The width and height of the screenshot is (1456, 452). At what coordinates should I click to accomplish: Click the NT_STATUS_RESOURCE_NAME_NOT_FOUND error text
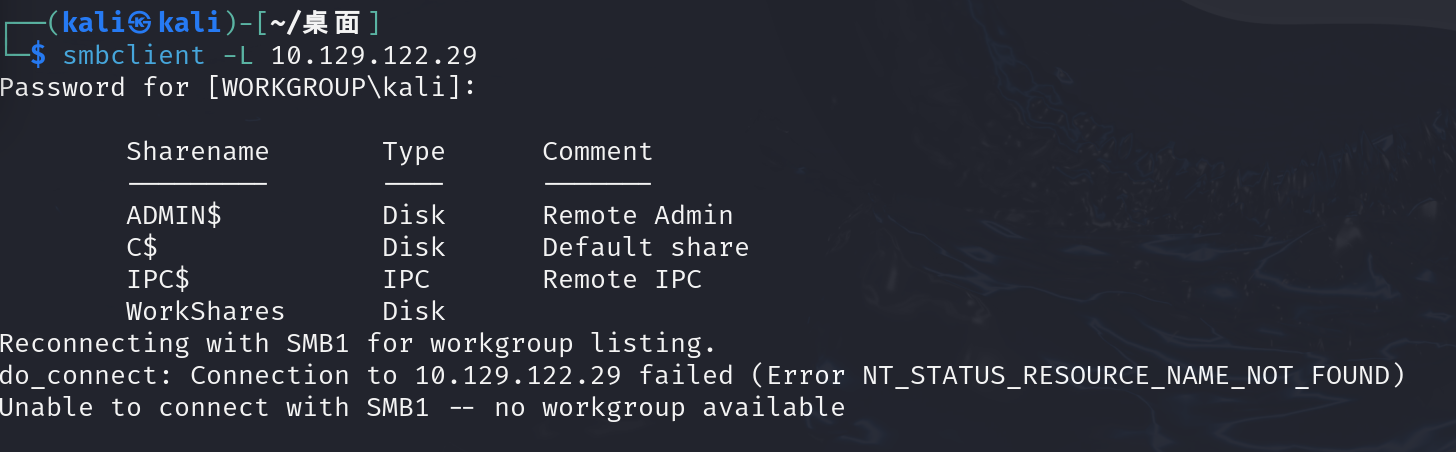click(1126, 375)
